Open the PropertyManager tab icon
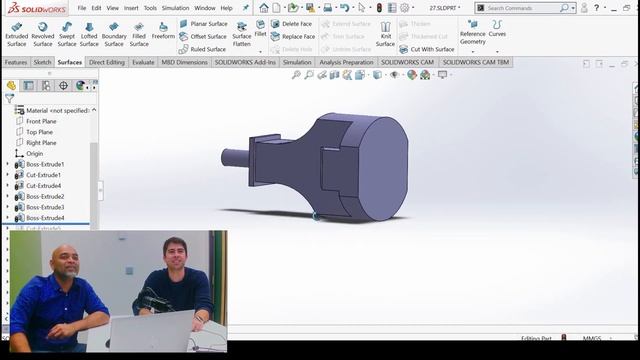640x360 pixels. coord(29,85)
